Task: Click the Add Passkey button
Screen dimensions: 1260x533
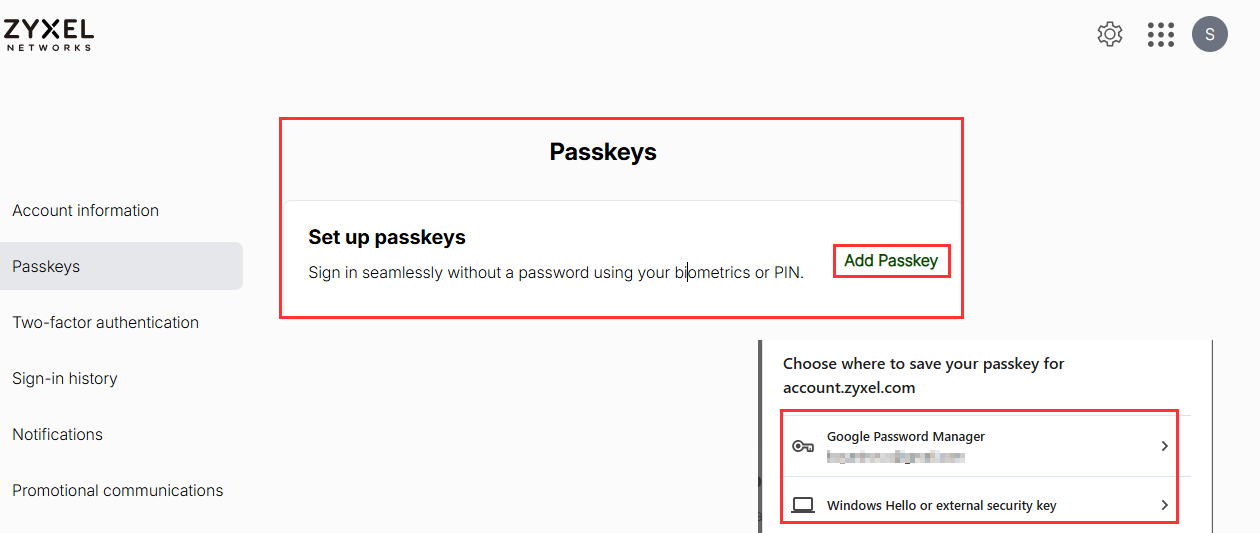Action: [891, 261]
